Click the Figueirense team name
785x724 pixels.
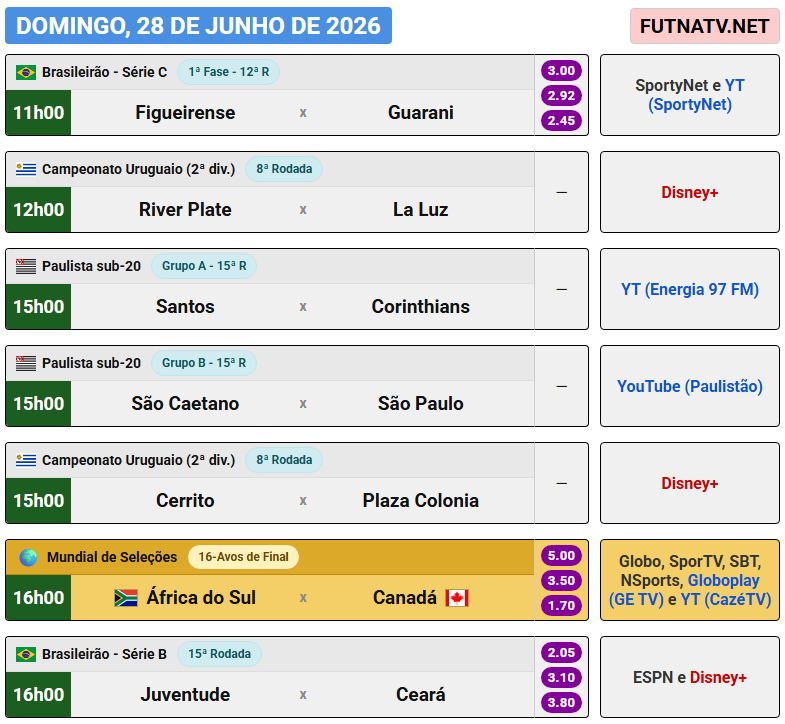[x=185, y=113]
